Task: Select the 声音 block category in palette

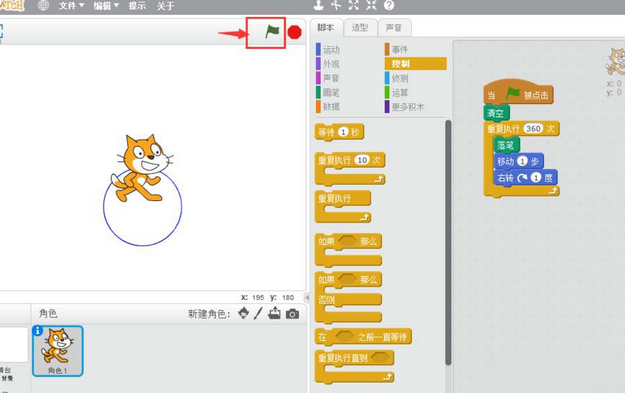Action: [x=328, y=78]
